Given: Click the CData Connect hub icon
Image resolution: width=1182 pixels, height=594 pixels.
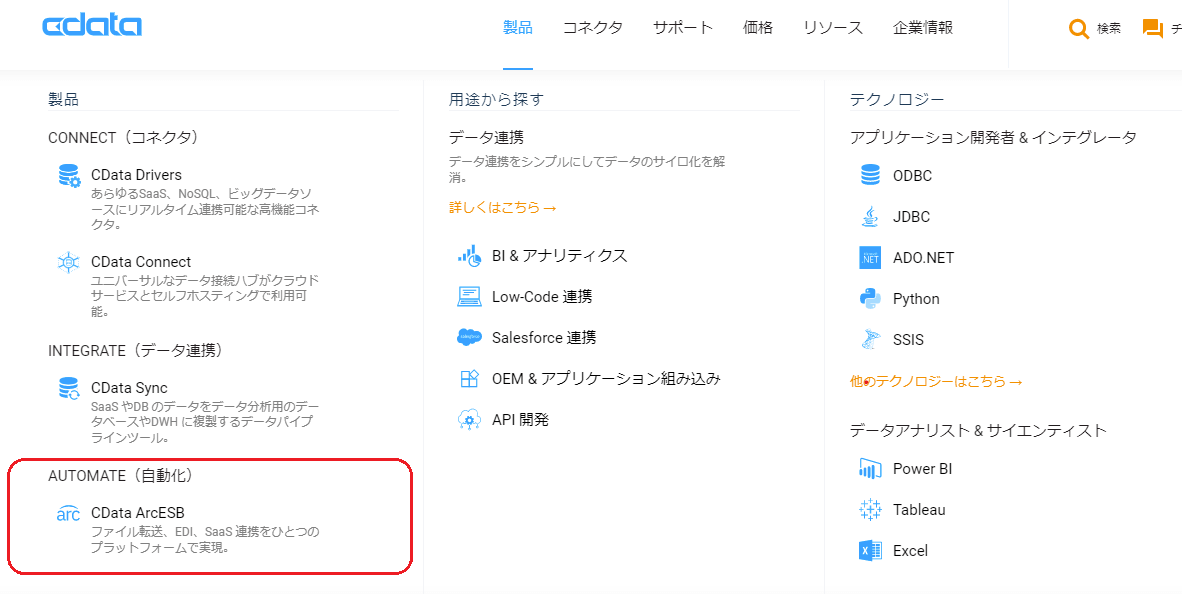Looking at the screenshot, I should [69, 262].
